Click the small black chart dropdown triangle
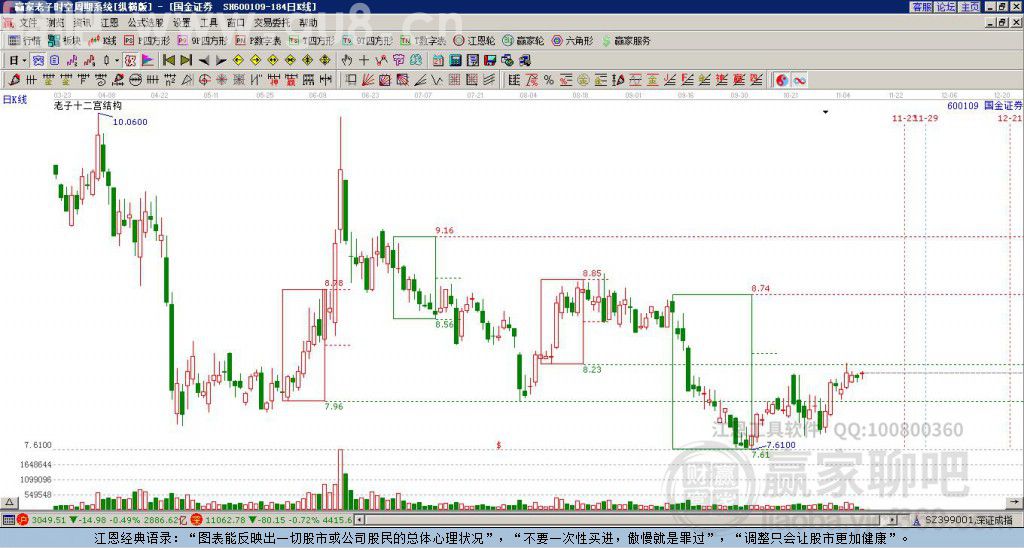 (x=825, y=112)
